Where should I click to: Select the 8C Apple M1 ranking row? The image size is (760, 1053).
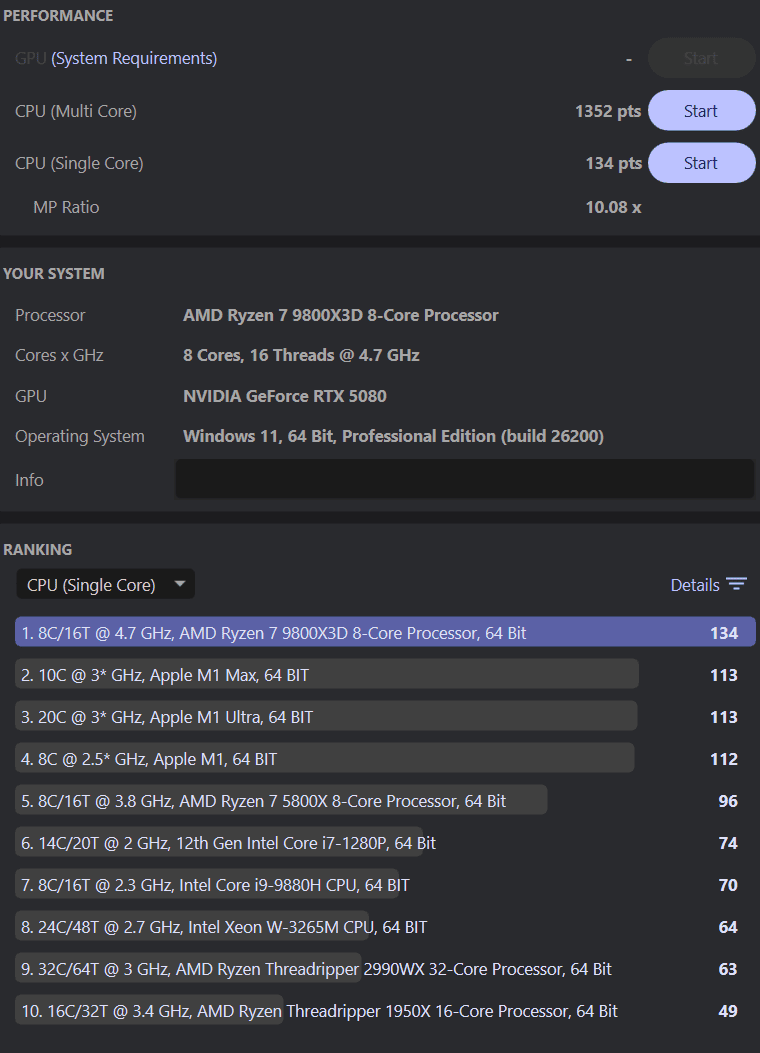385,759
